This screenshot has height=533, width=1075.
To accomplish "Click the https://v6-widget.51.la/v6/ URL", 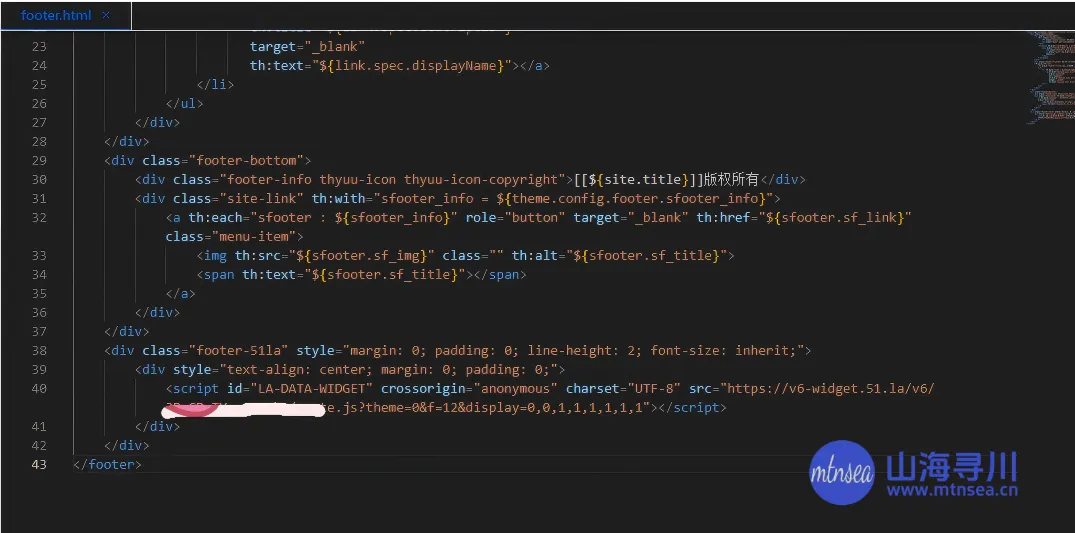I will tap(830, 389).
